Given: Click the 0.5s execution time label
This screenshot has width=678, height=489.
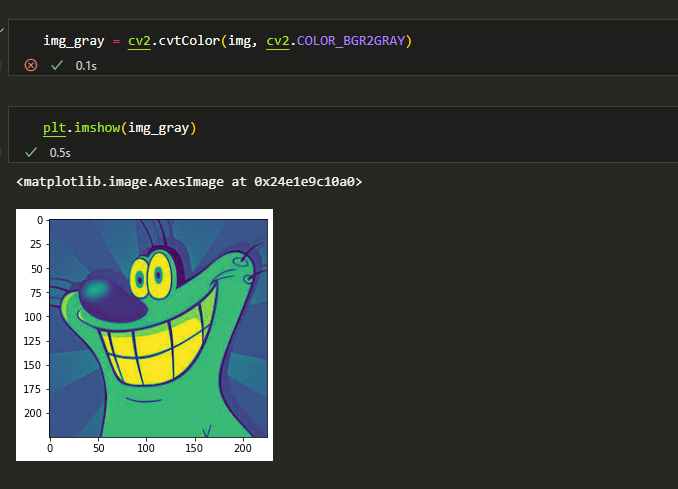Looking at the screenshot, I should point(60,153).
